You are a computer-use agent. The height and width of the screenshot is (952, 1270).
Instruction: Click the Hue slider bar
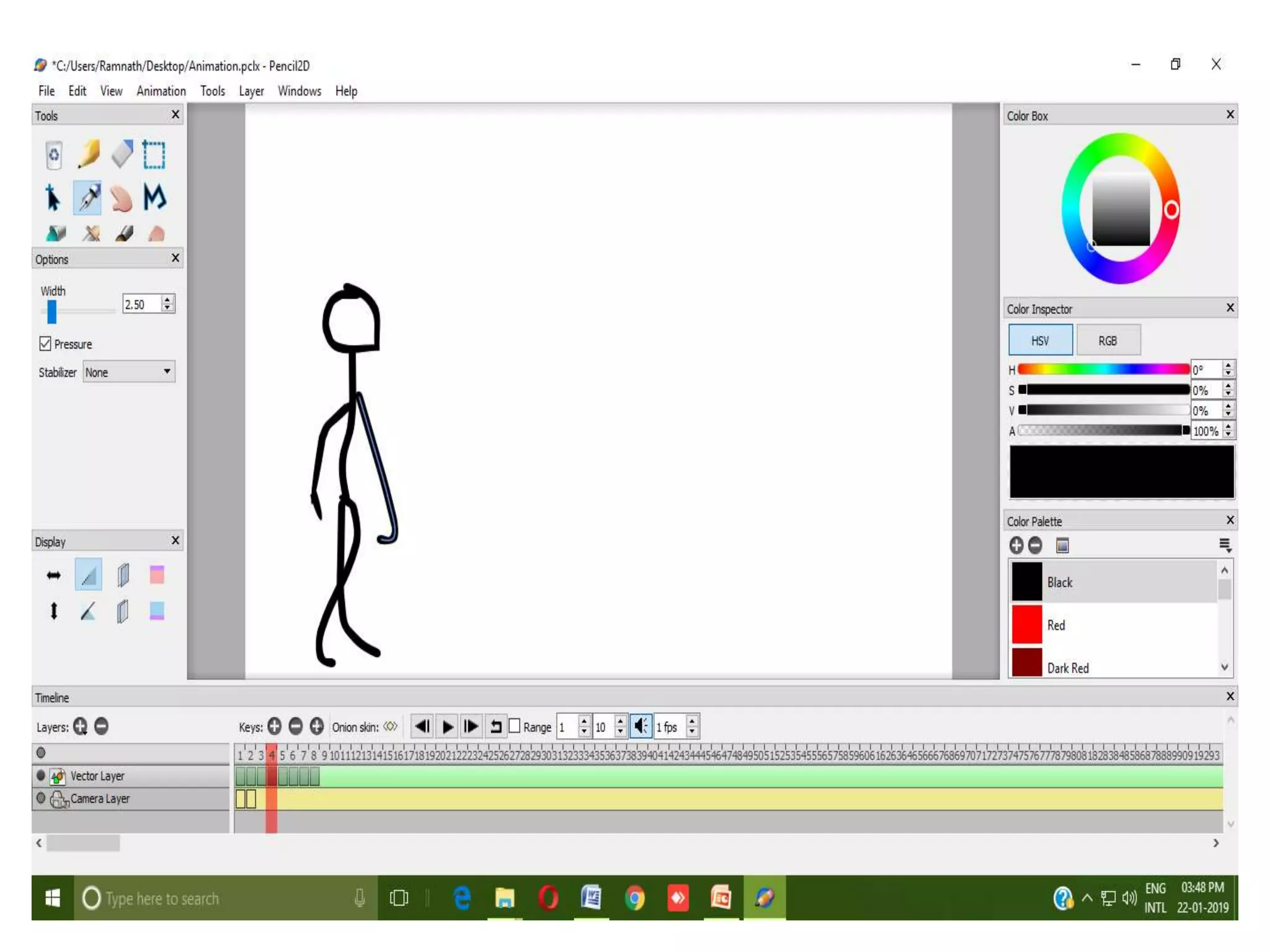click(x=1103, y=369)
